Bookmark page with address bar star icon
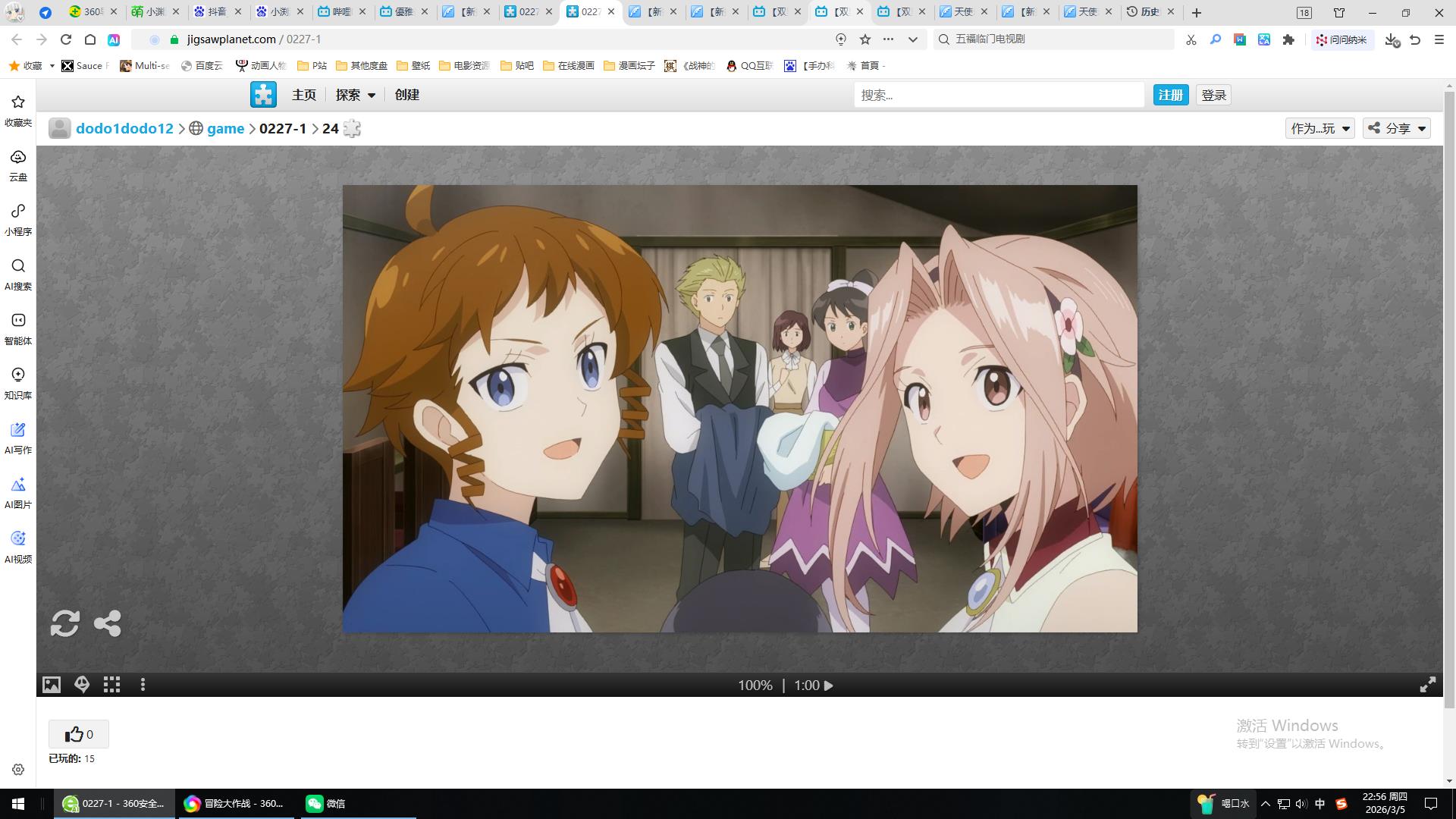The width and height of the screenshot is (1456, 819). click(x=865, y=39)
